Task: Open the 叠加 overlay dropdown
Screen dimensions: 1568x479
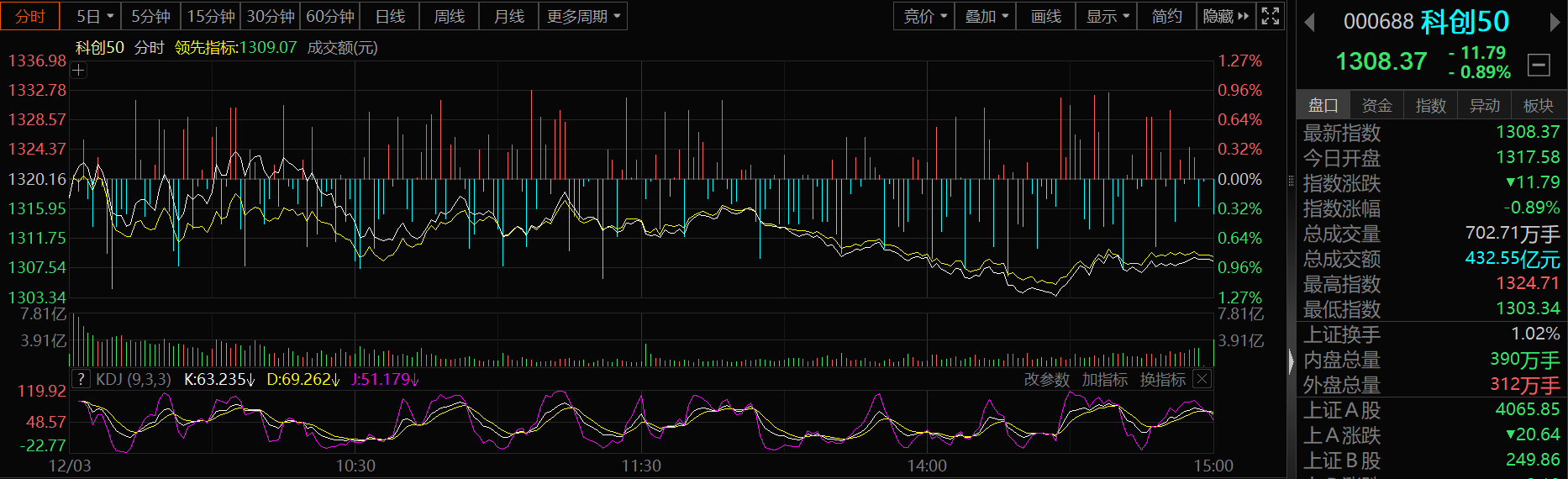Action: [x=986, y=16]
